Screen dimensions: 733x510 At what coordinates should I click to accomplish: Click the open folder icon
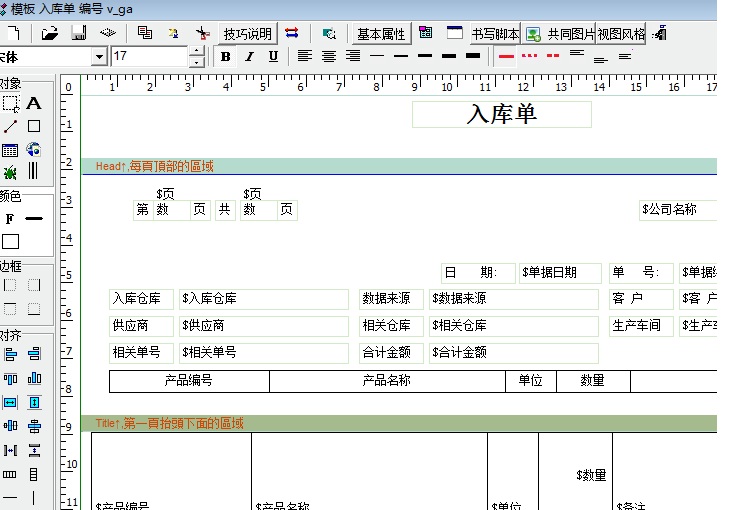pyautogui.click(x=50, y=33)
